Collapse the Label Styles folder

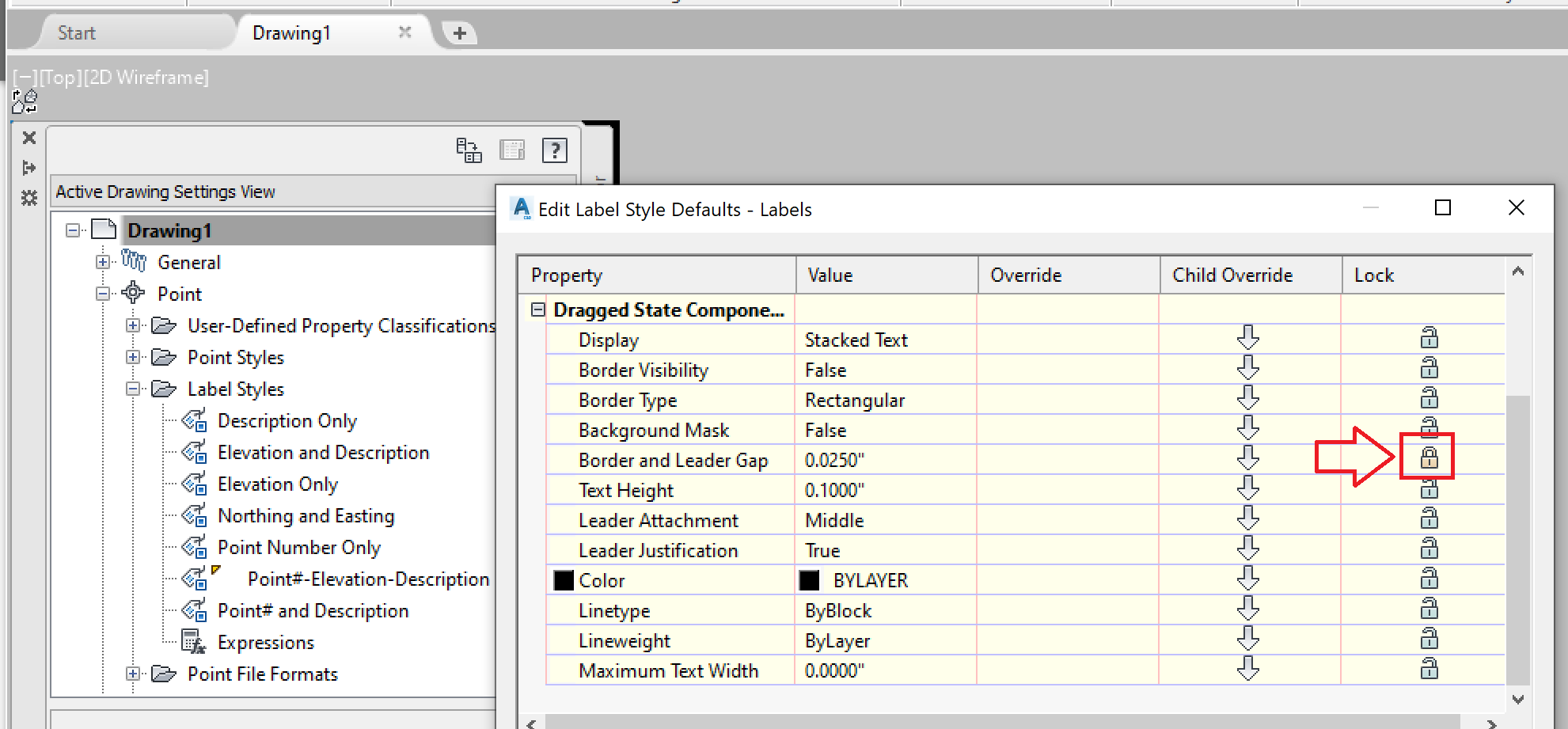click(x=133, y=389)
